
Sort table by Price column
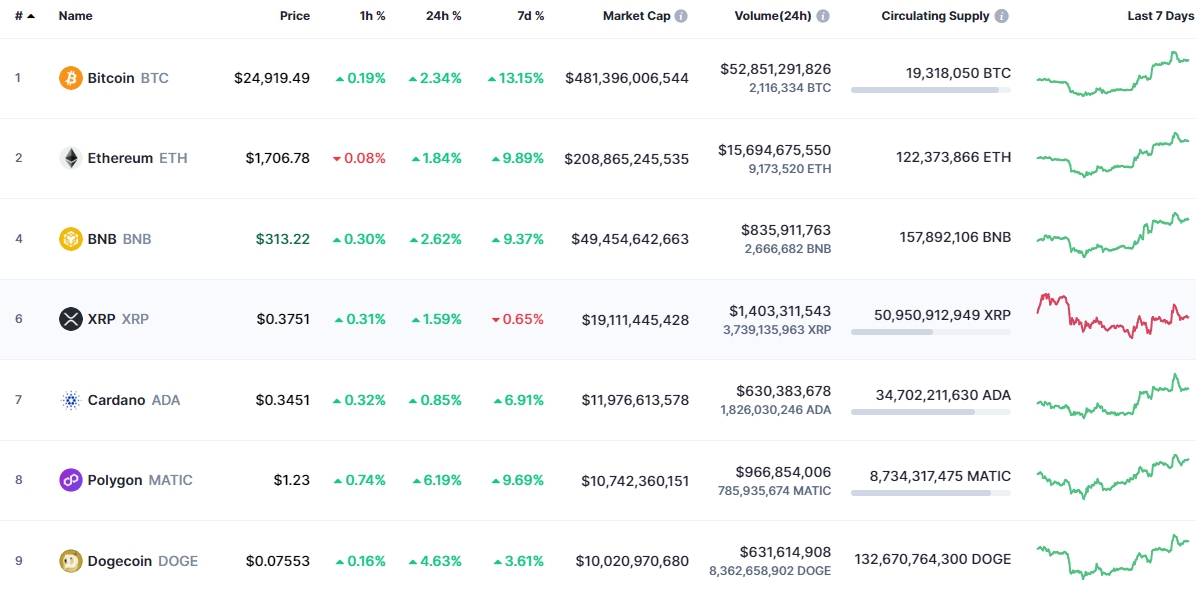coord(294,16)
